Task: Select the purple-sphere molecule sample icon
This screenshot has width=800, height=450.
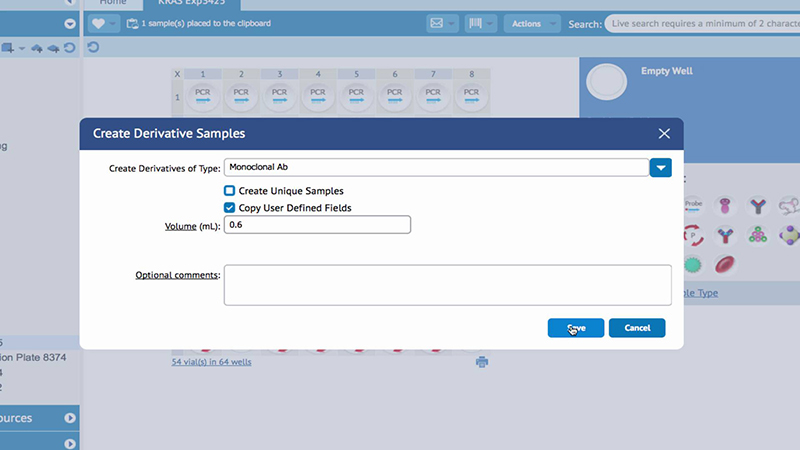Action: 789,235
